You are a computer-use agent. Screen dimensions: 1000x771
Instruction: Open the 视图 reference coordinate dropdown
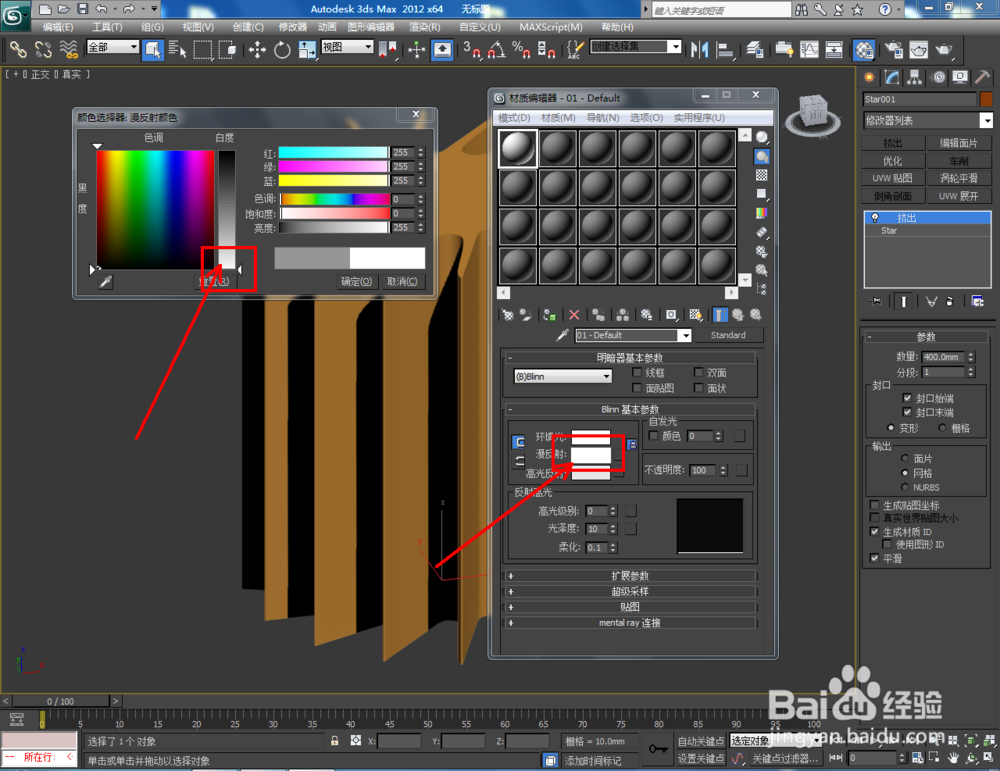(347, 47)
